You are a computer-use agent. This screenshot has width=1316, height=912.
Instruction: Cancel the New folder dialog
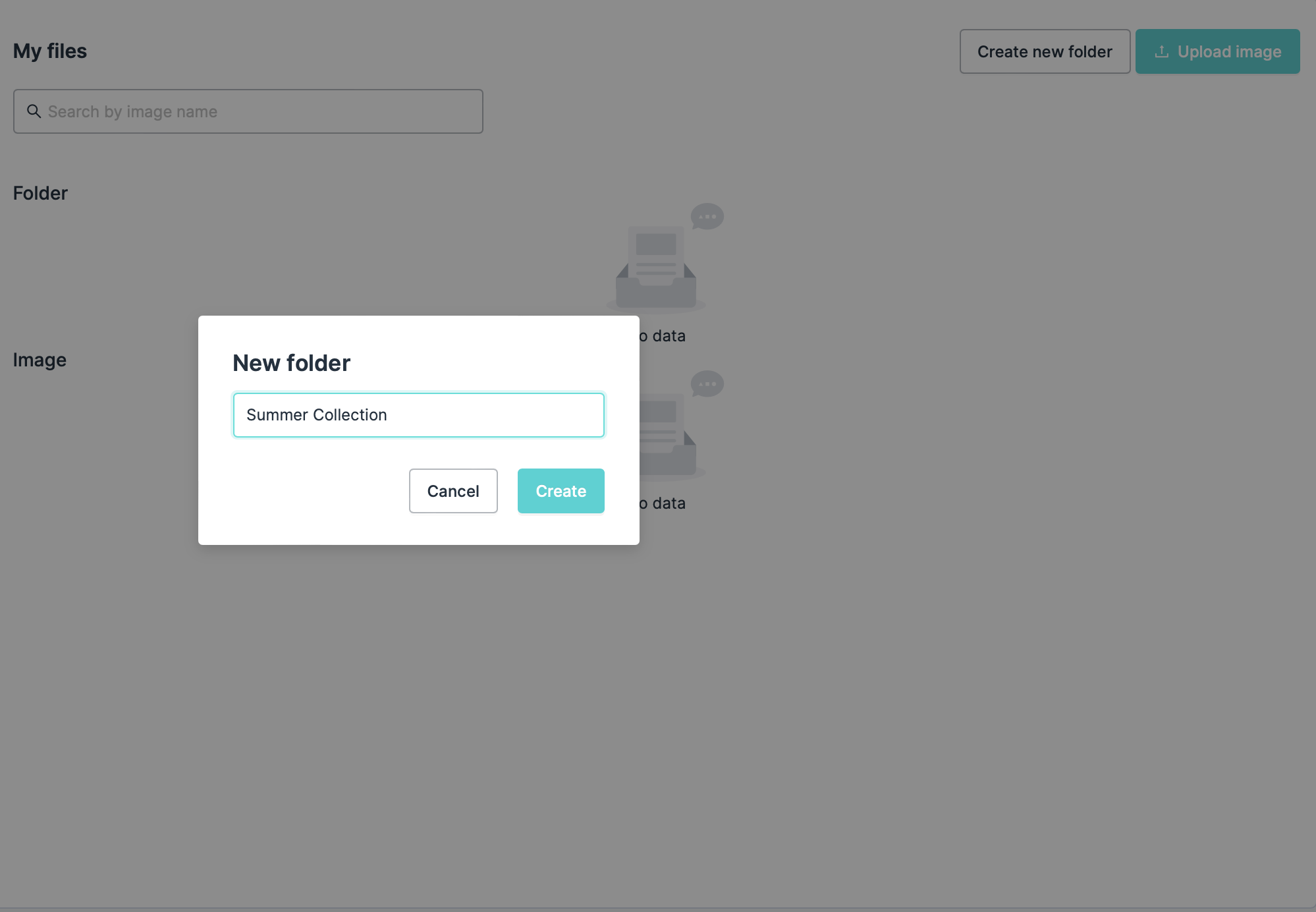click(453, 491)
